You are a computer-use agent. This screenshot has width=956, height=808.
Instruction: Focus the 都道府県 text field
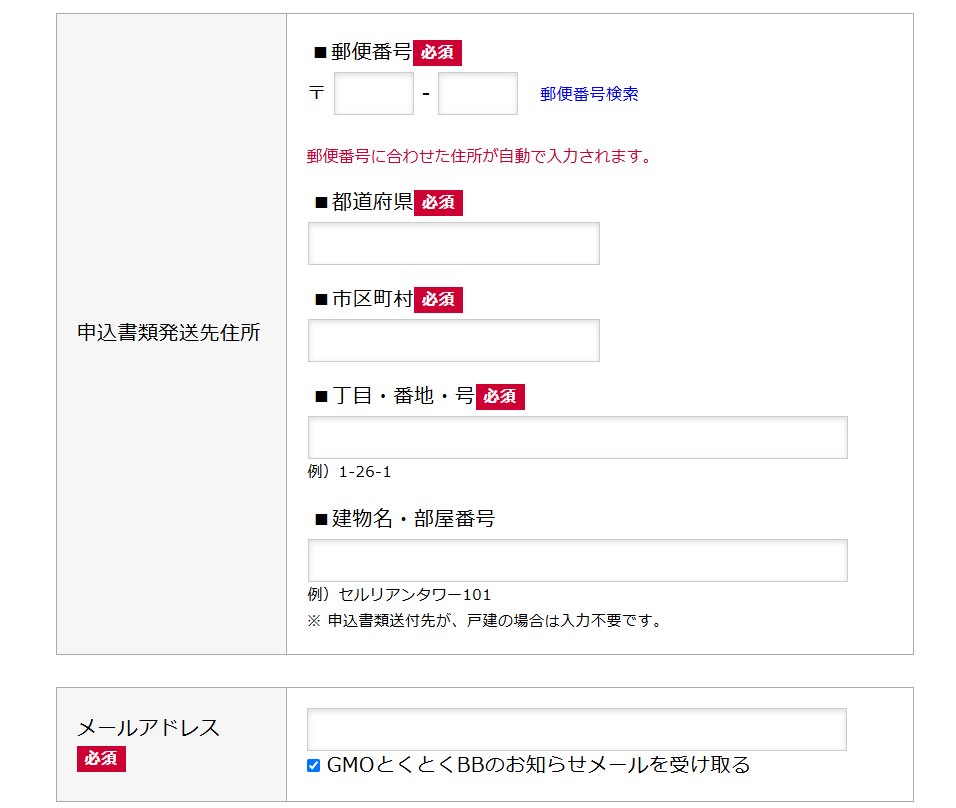[x=453, y=244]
